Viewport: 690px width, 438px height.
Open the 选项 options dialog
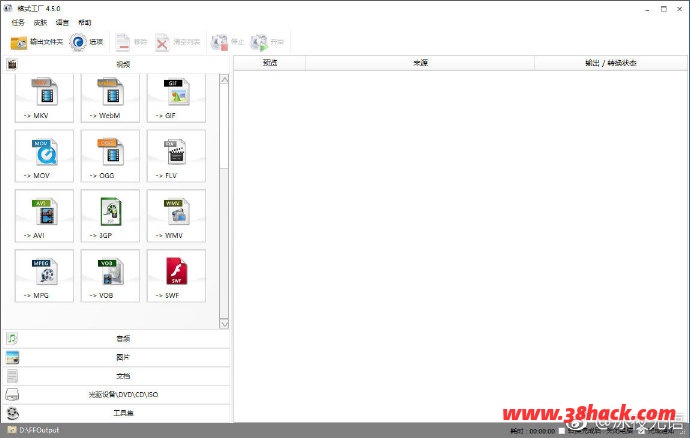(x=86, y=42)
